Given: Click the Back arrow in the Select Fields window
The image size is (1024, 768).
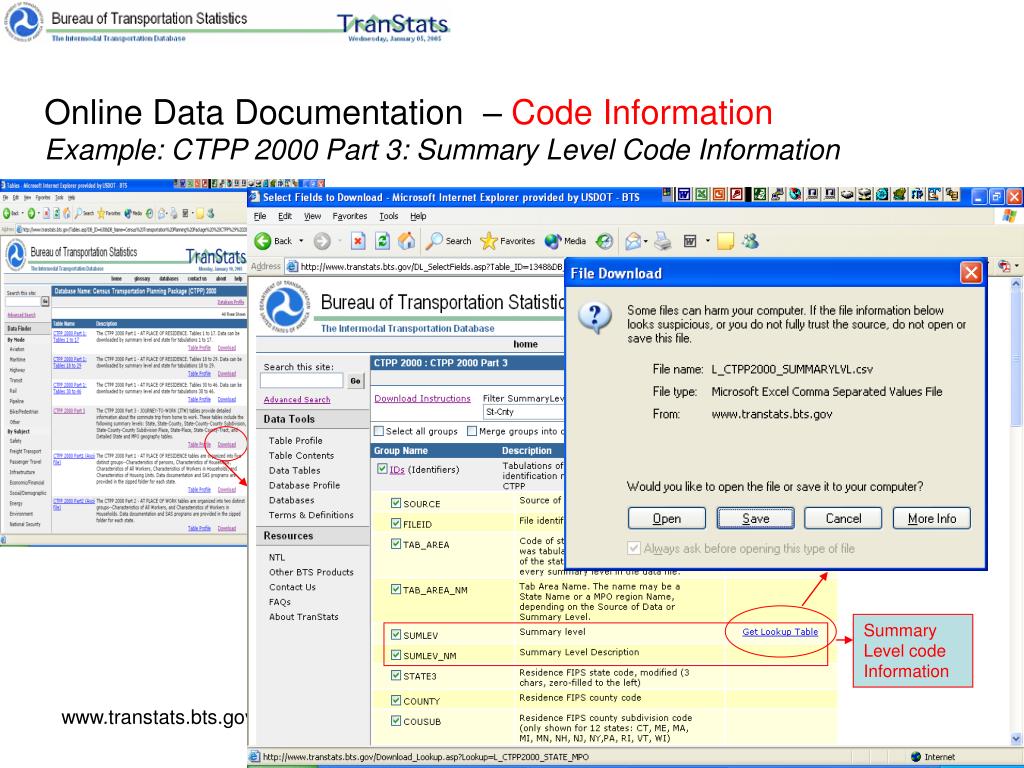Looking at the screenshot, I should (263, 241).
